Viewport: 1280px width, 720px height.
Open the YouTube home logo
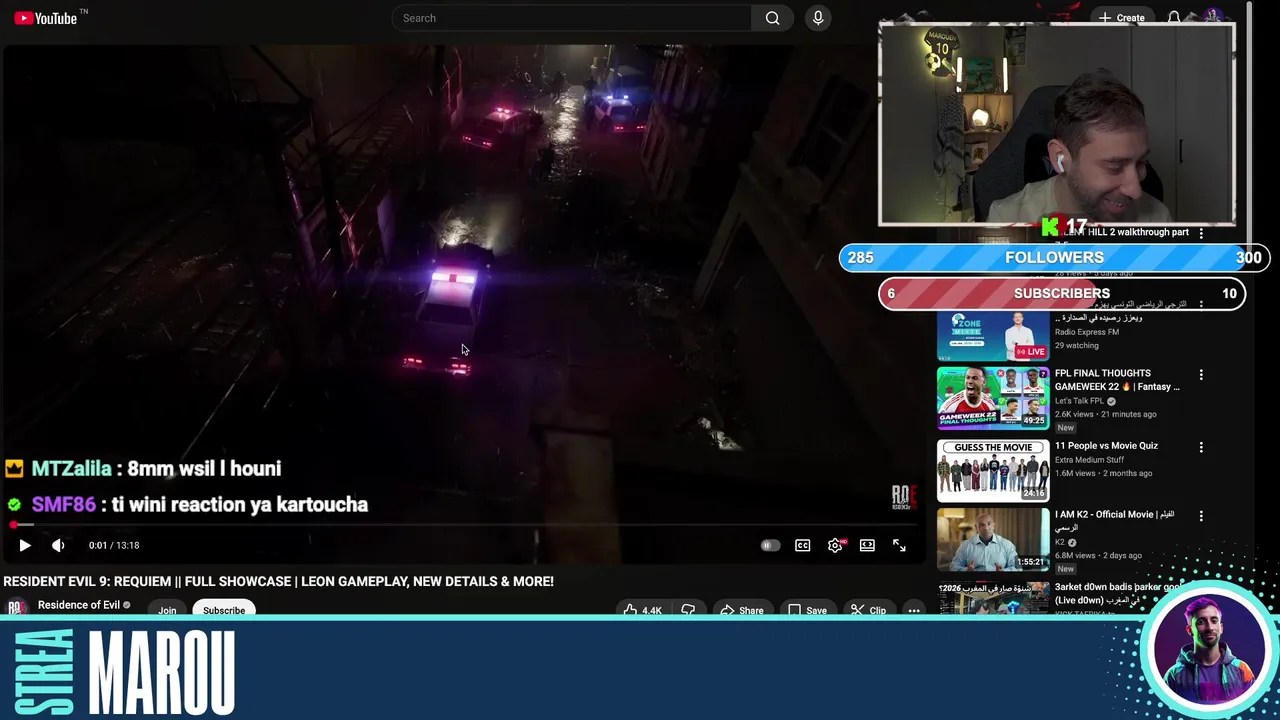click(x=47, y=18)
